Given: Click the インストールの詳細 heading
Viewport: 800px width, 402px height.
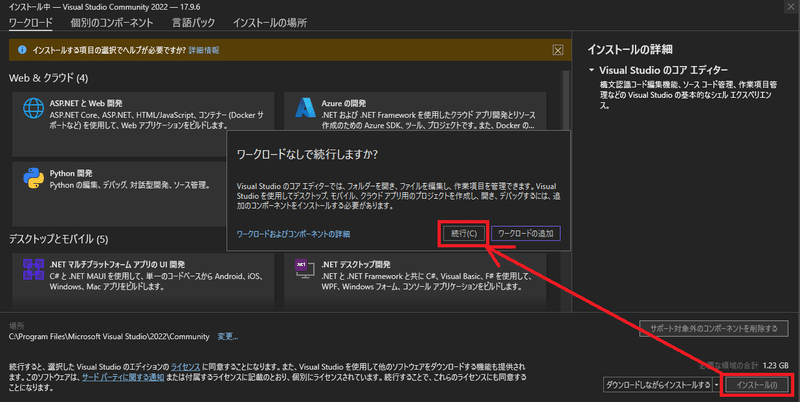Looking at the screenshot, I should coord(630,49).
